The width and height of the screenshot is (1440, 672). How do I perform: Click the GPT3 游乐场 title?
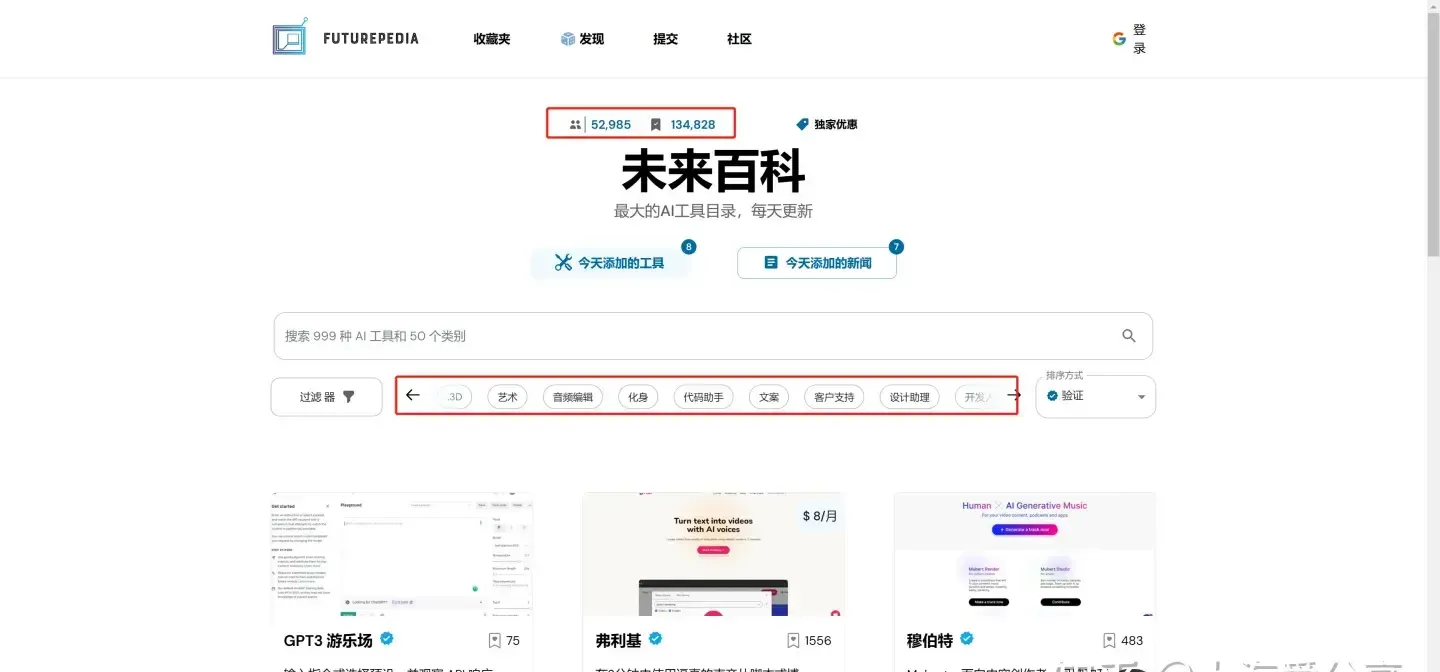tap(328, 641)
